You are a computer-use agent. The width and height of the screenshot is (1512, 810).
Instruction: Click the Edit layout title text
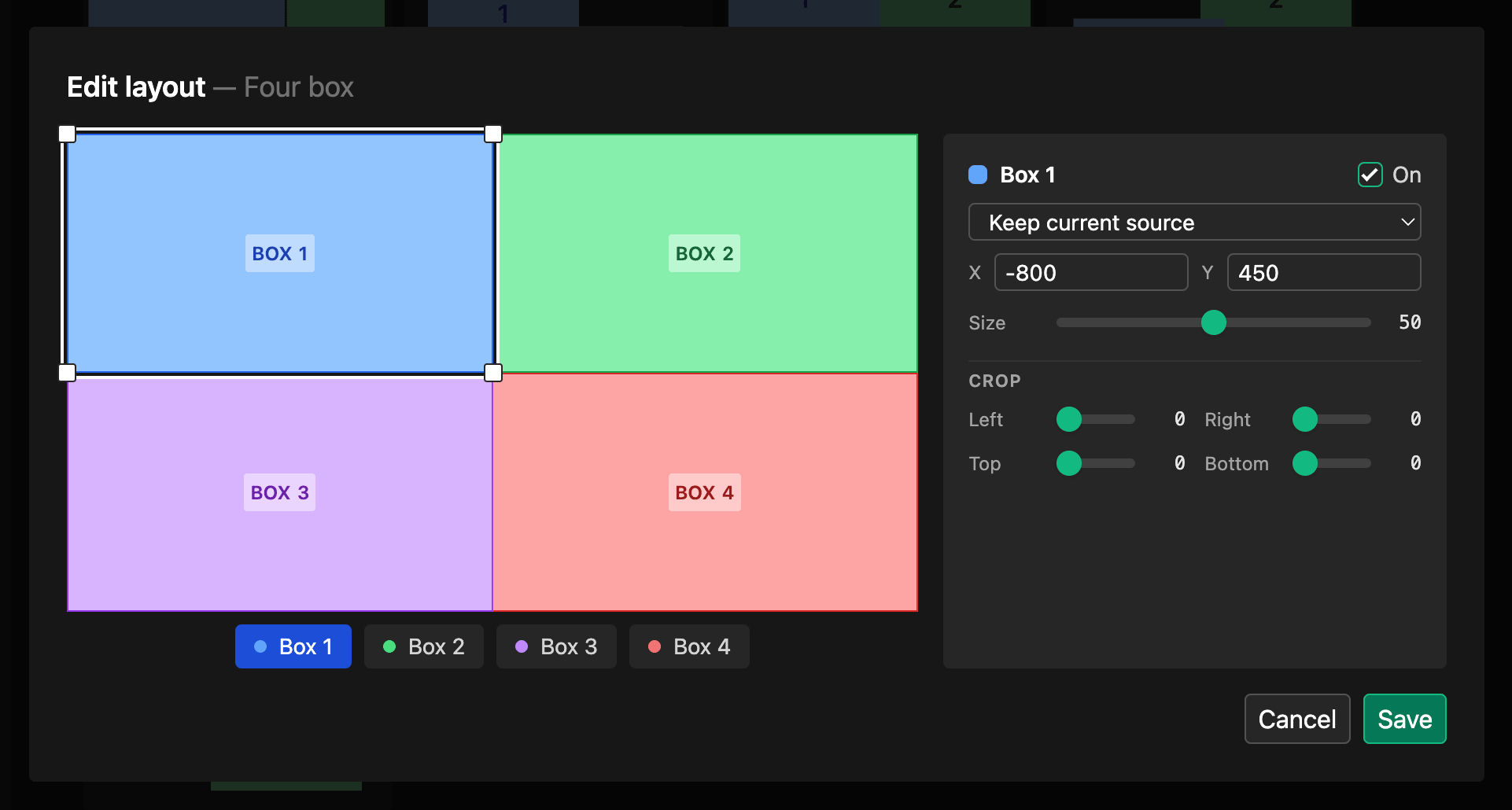click(136, 87)
